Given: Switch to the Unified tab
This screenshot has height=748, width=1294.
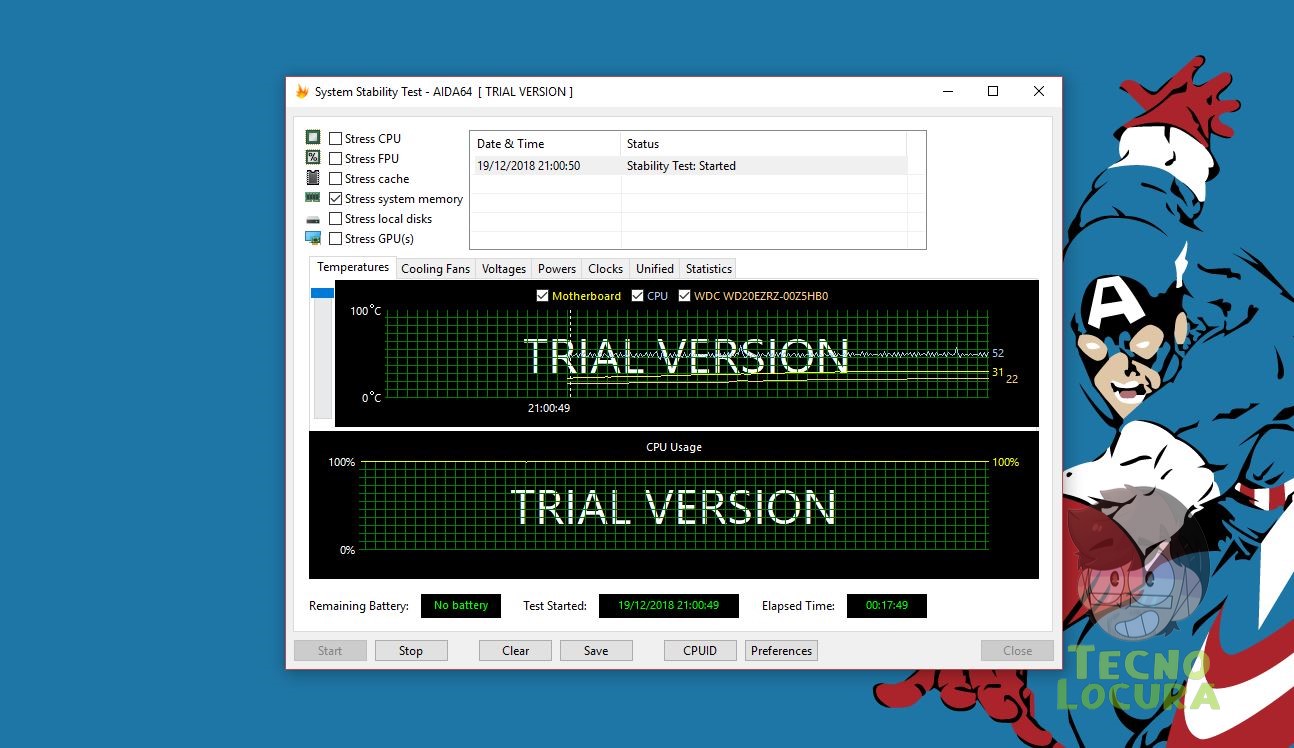Looking at the screenshot, I should 655,269.
